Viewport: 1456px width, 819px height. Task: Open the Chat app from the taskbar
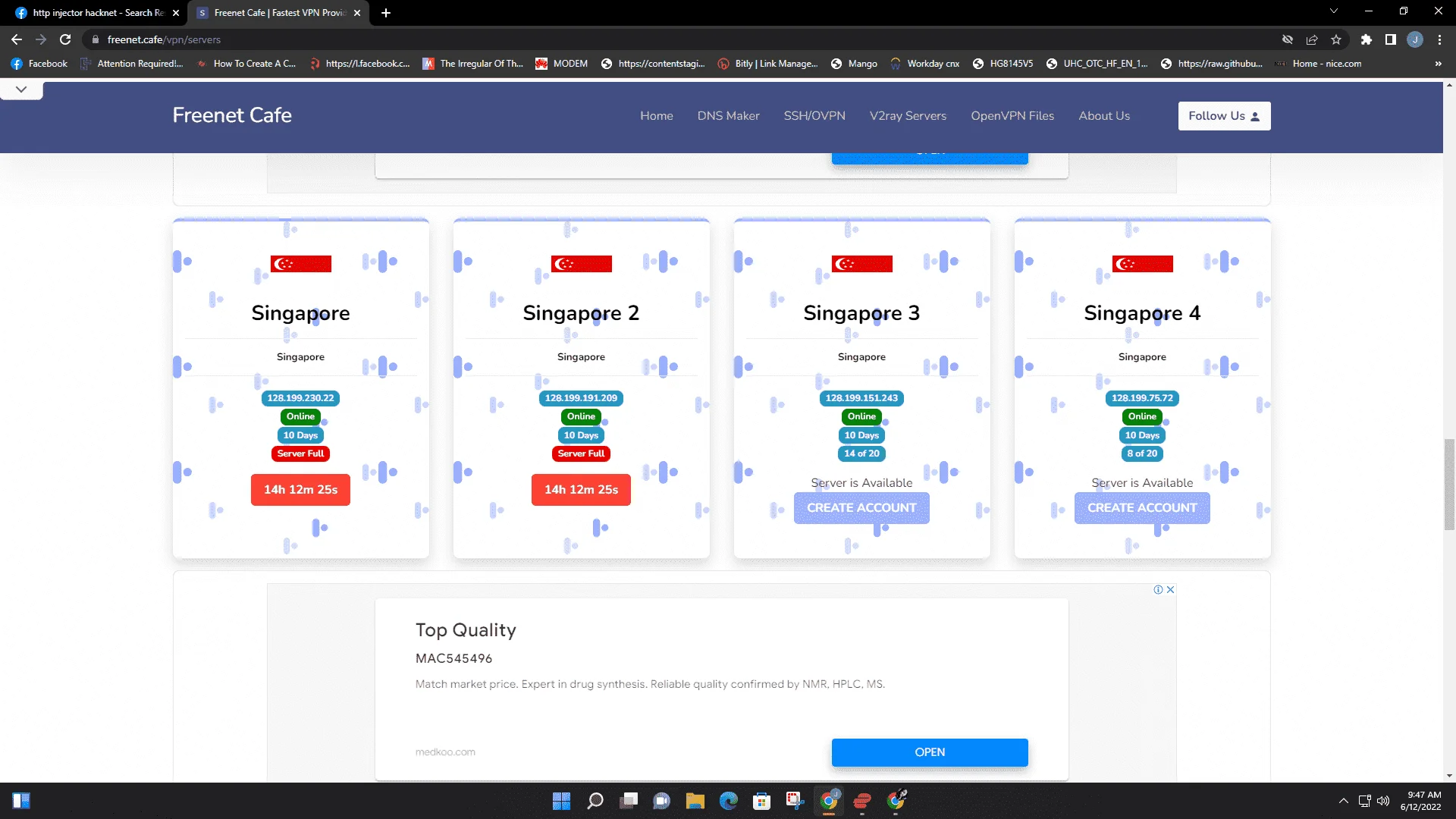662,801
